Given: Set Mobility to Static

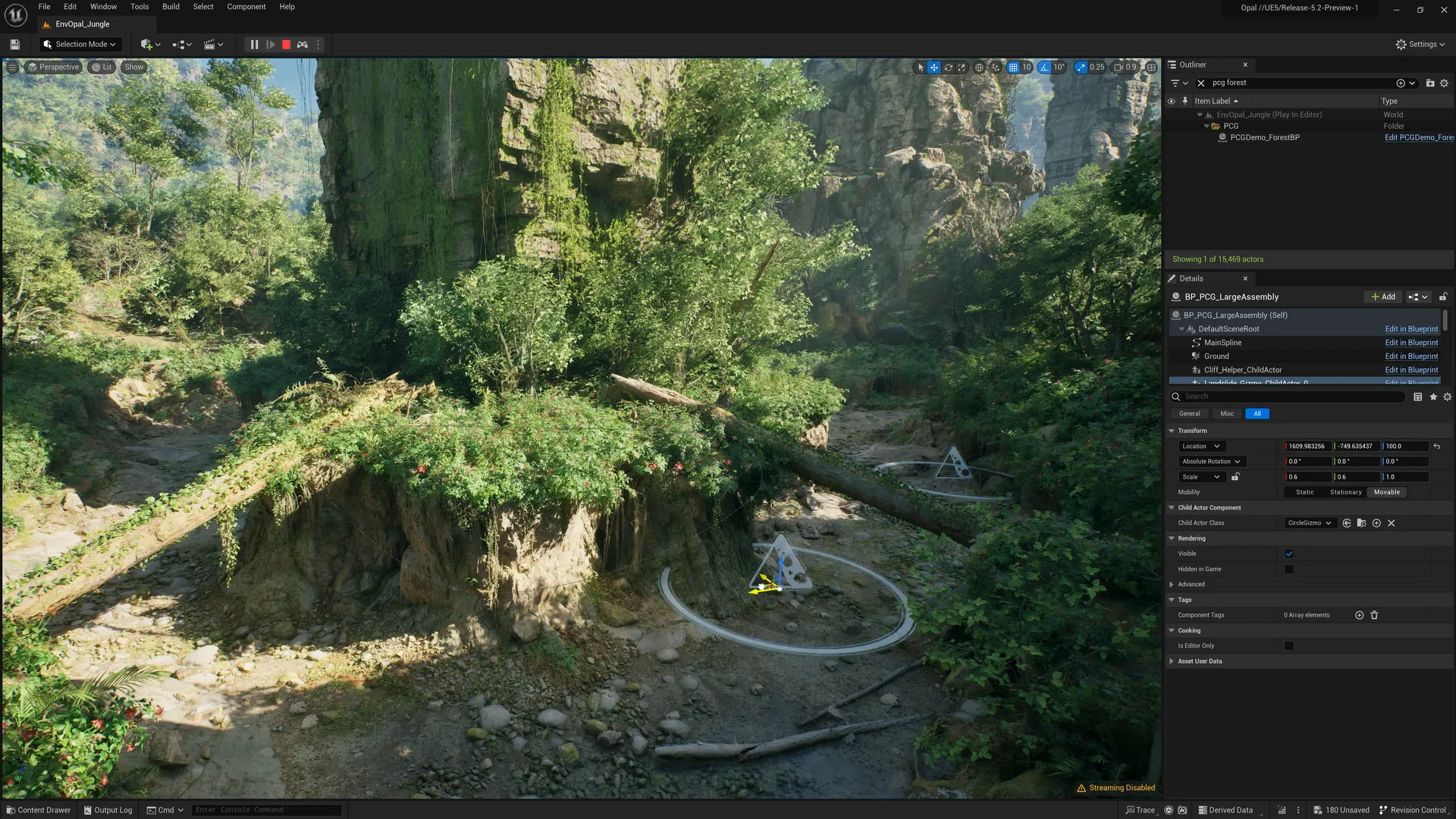Looking at the screenshot, I should tap(1304, 492).
